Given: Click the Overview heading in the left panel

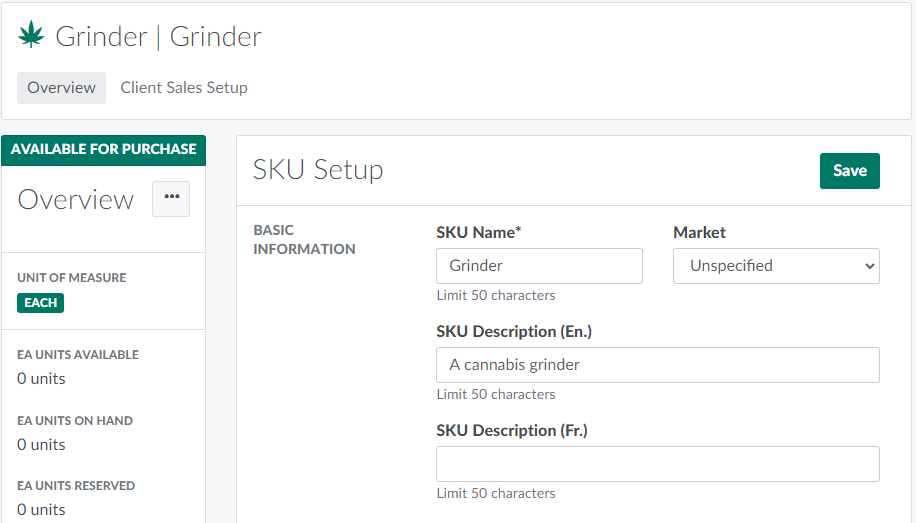Looking at the screenshot, I should tap(76, 199).
